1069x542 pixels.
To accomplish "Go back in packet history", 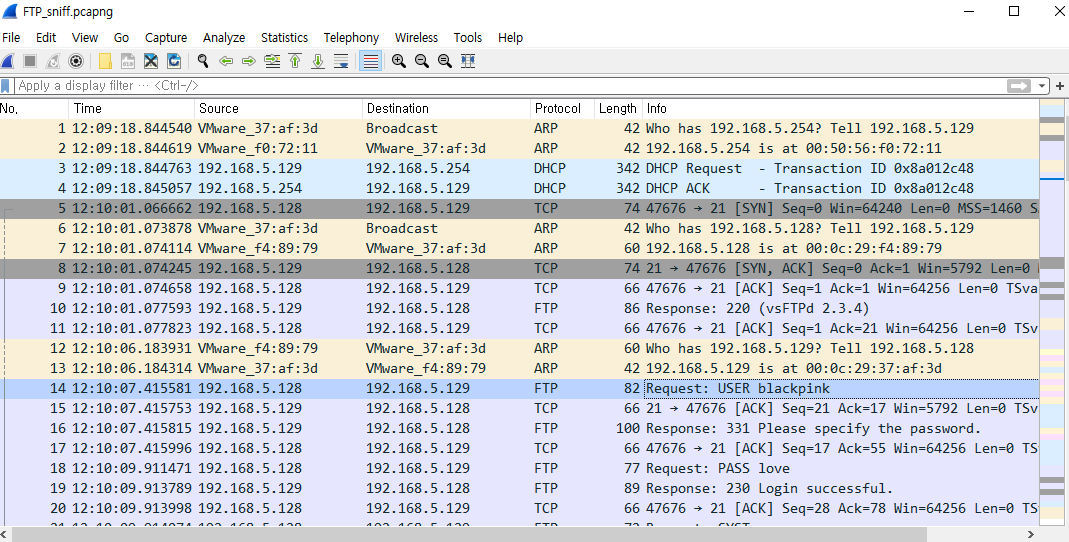I will pyautogui.click(x=226, y=61).
